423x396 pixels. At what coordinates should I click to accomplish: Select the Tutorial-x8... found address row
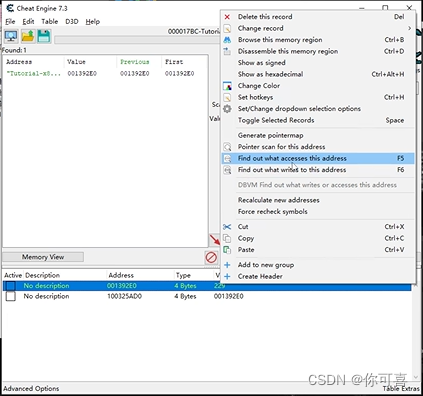(x=105, y=74)
